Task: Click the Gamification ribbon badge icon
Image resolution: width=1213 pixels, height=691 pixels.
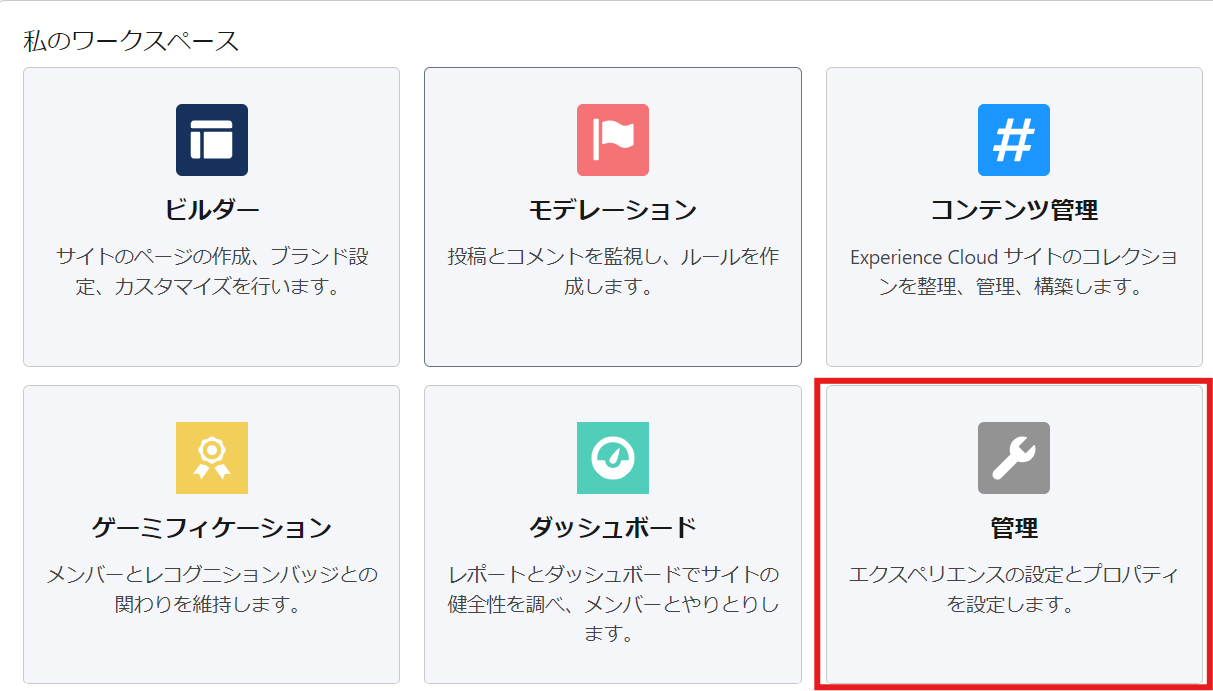Action: point(211,458)
